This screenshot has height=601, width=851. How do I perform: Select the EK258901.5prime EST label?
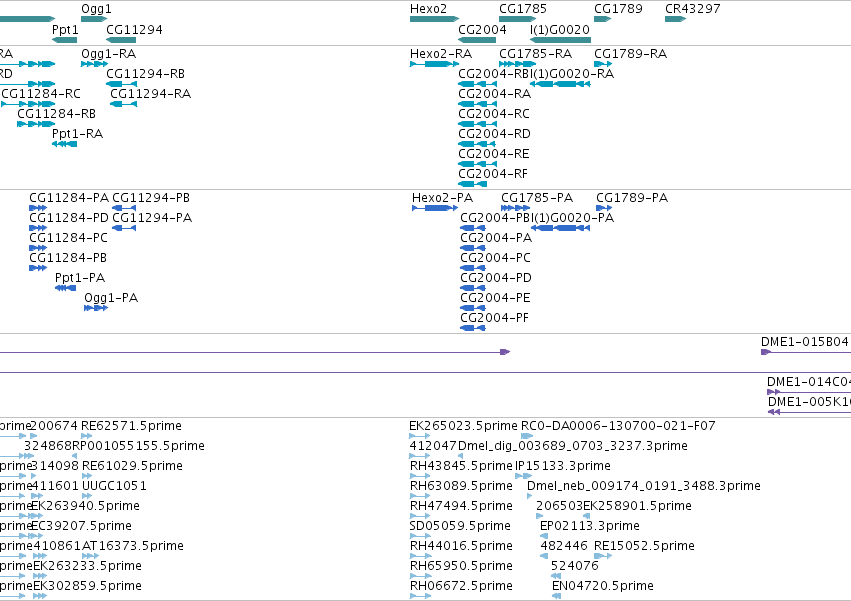tap(638, 506)
